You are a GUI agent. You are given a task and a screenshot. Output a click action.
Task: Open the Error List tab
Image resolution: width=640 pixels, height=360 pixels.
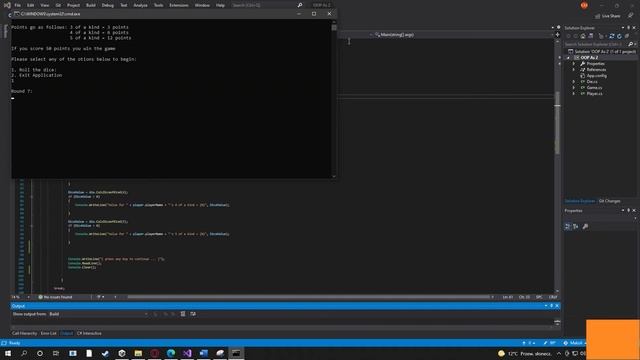click(49, 333)
